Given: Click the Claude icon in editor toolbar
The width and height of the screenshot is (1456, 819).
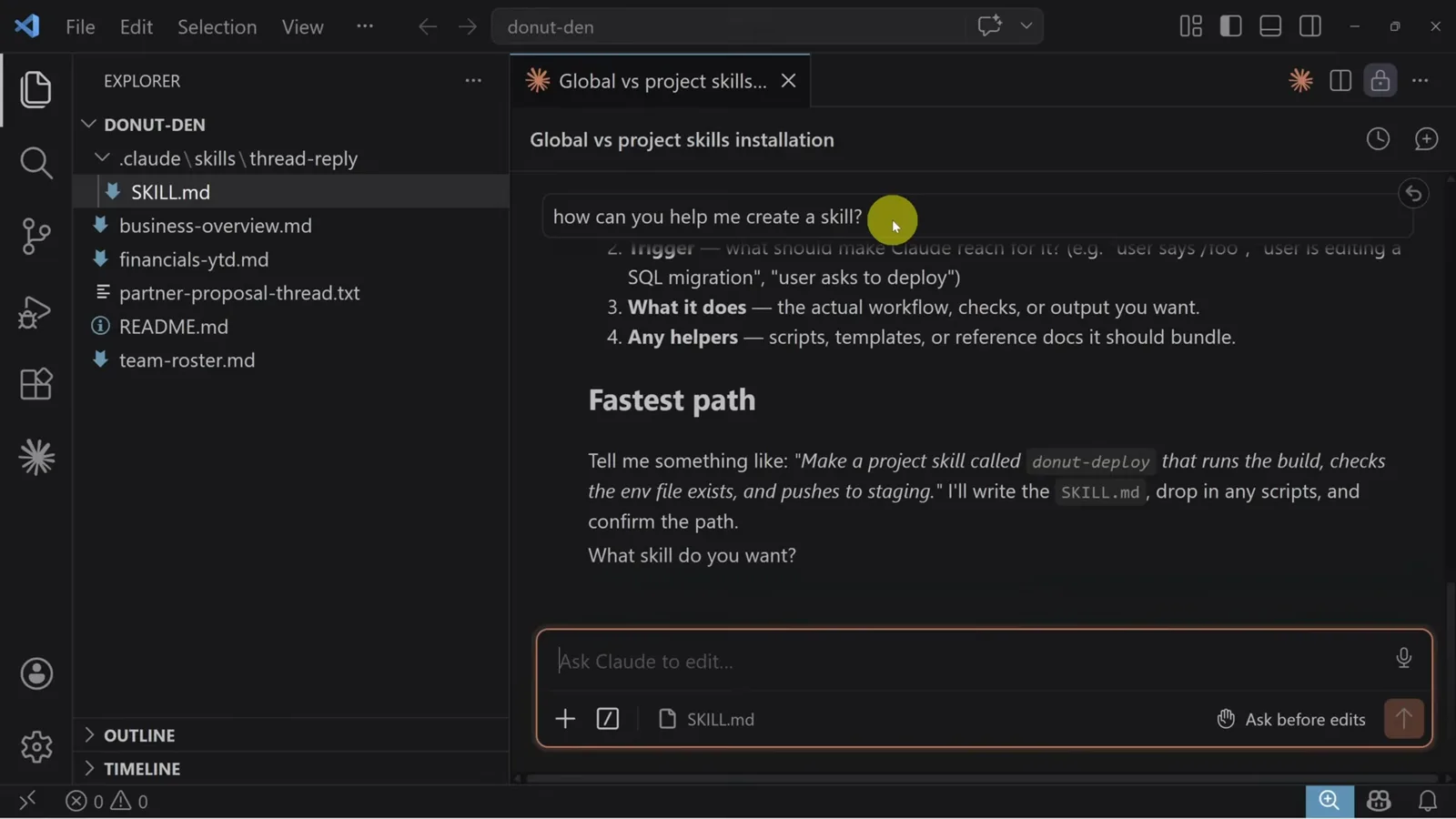Looking at the screenshot, I should [x=1300, y=80].
